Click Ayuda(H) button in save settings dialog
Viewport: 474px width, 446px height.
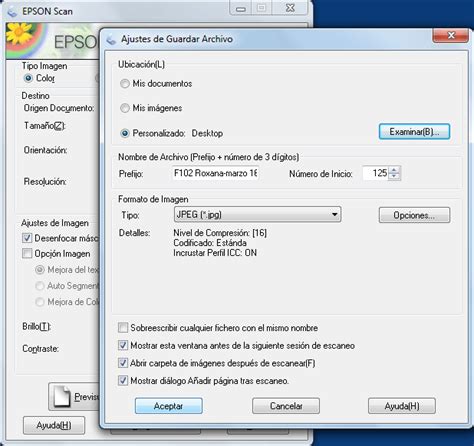tap(402, 406)
